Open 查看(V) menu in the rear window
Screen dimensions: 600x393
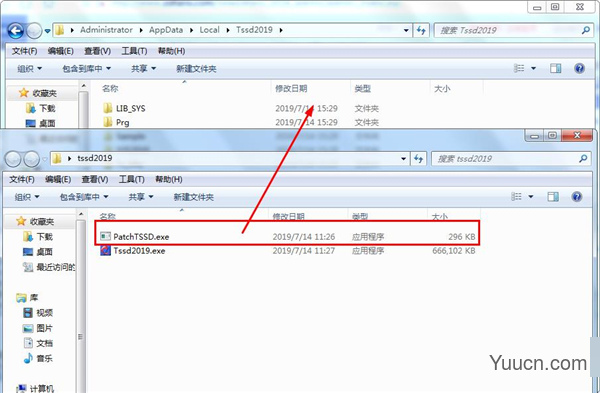[x=97, y=51]
